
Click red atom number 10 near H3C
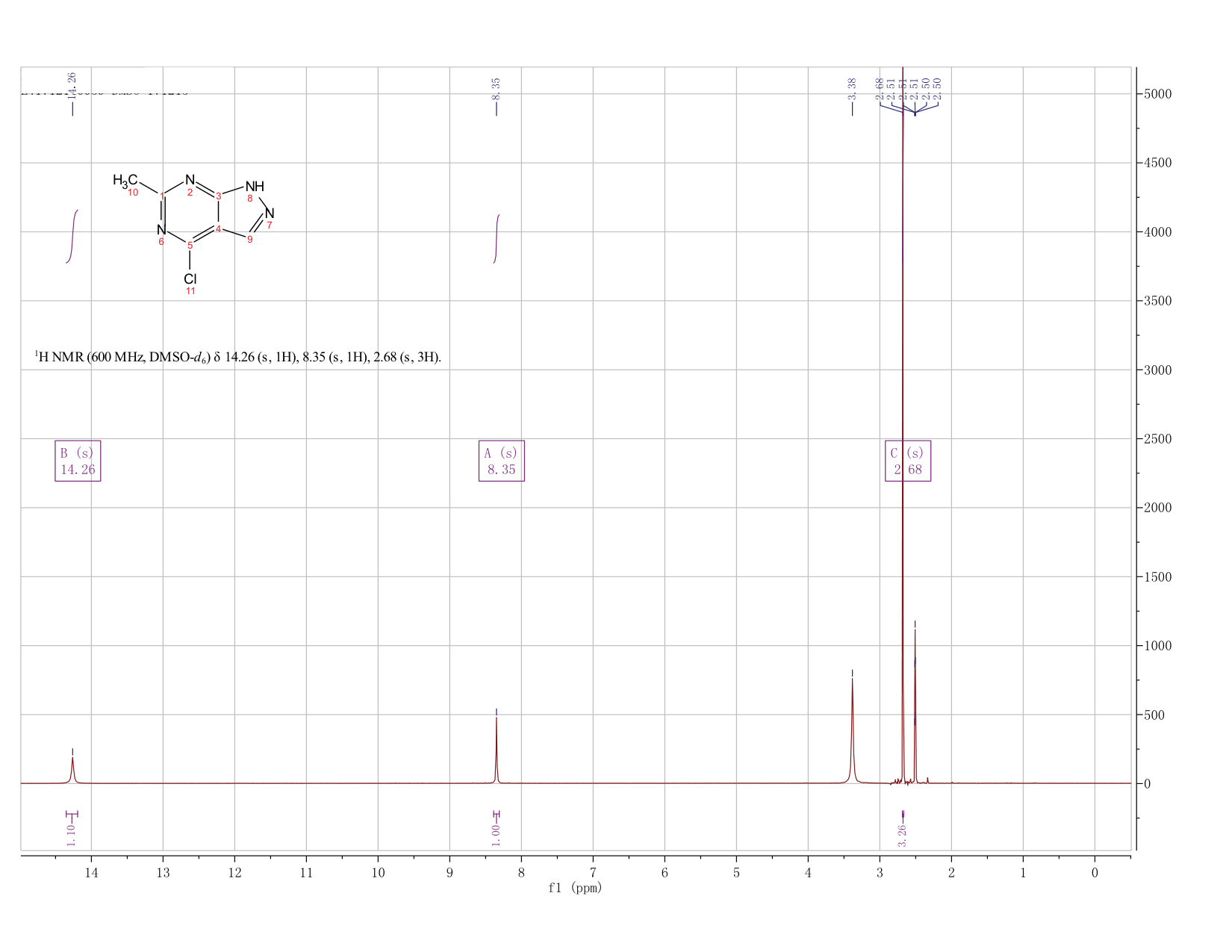[x=133, y=193]
